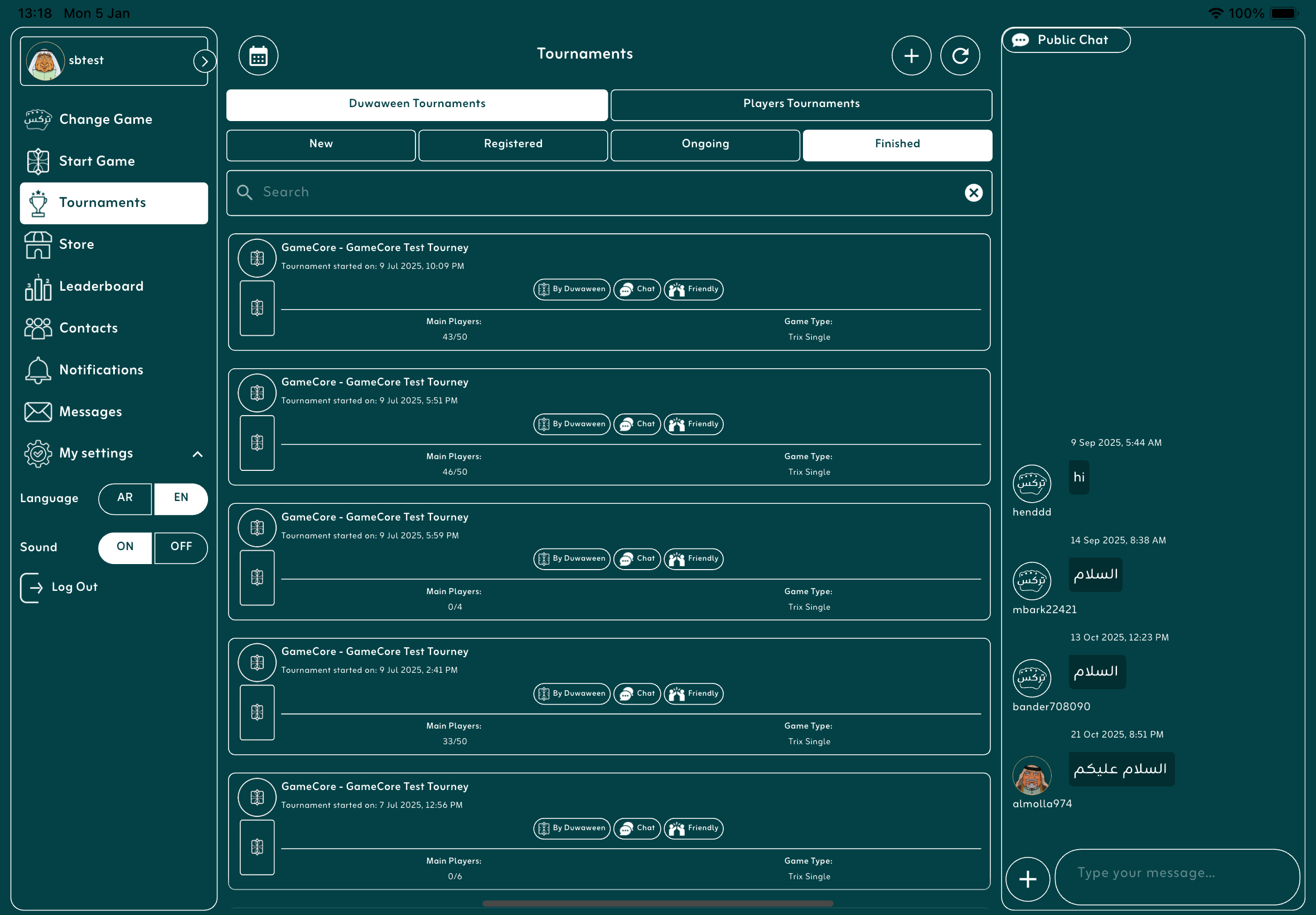
Task: Select the Ongoing tournaments tab
Action: click(705, 145)
